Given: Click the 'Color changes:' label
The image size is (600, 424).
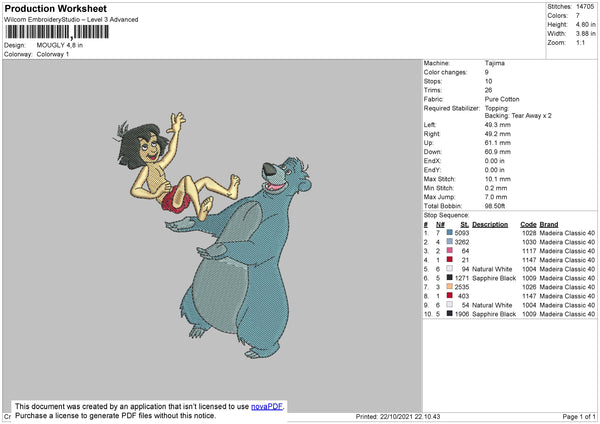Looking at the screenshot, I should [x=445, y=72].
